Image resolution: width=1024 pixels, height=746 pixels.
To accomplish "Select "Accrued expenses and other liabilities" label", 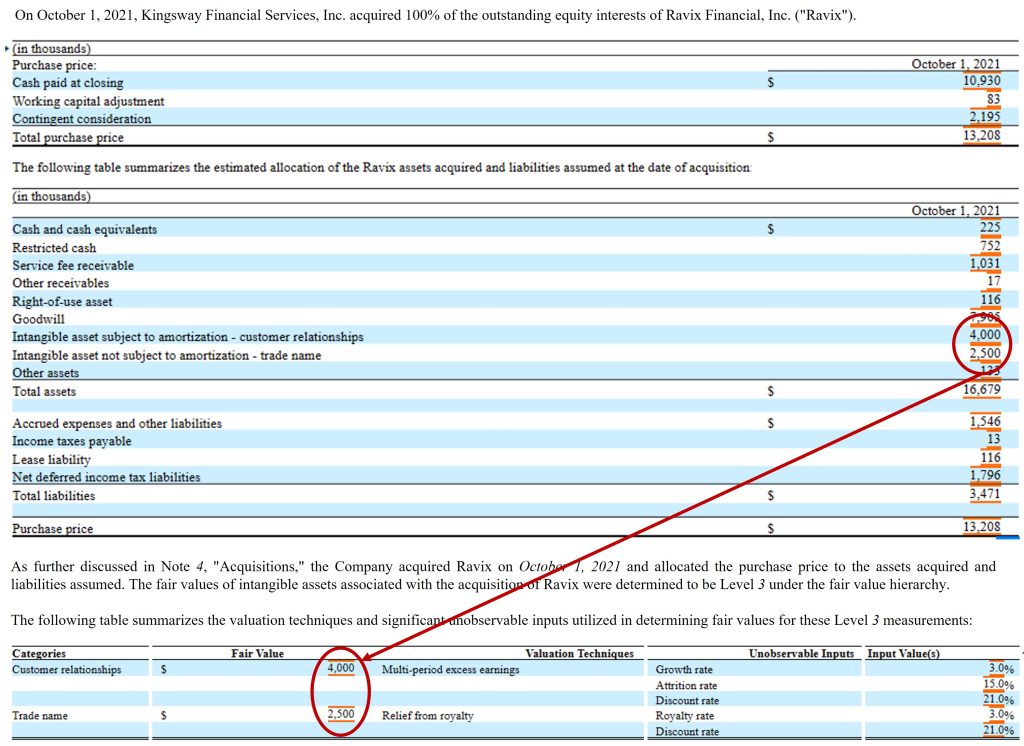I will pyautogui.click(x=117, y=423).
